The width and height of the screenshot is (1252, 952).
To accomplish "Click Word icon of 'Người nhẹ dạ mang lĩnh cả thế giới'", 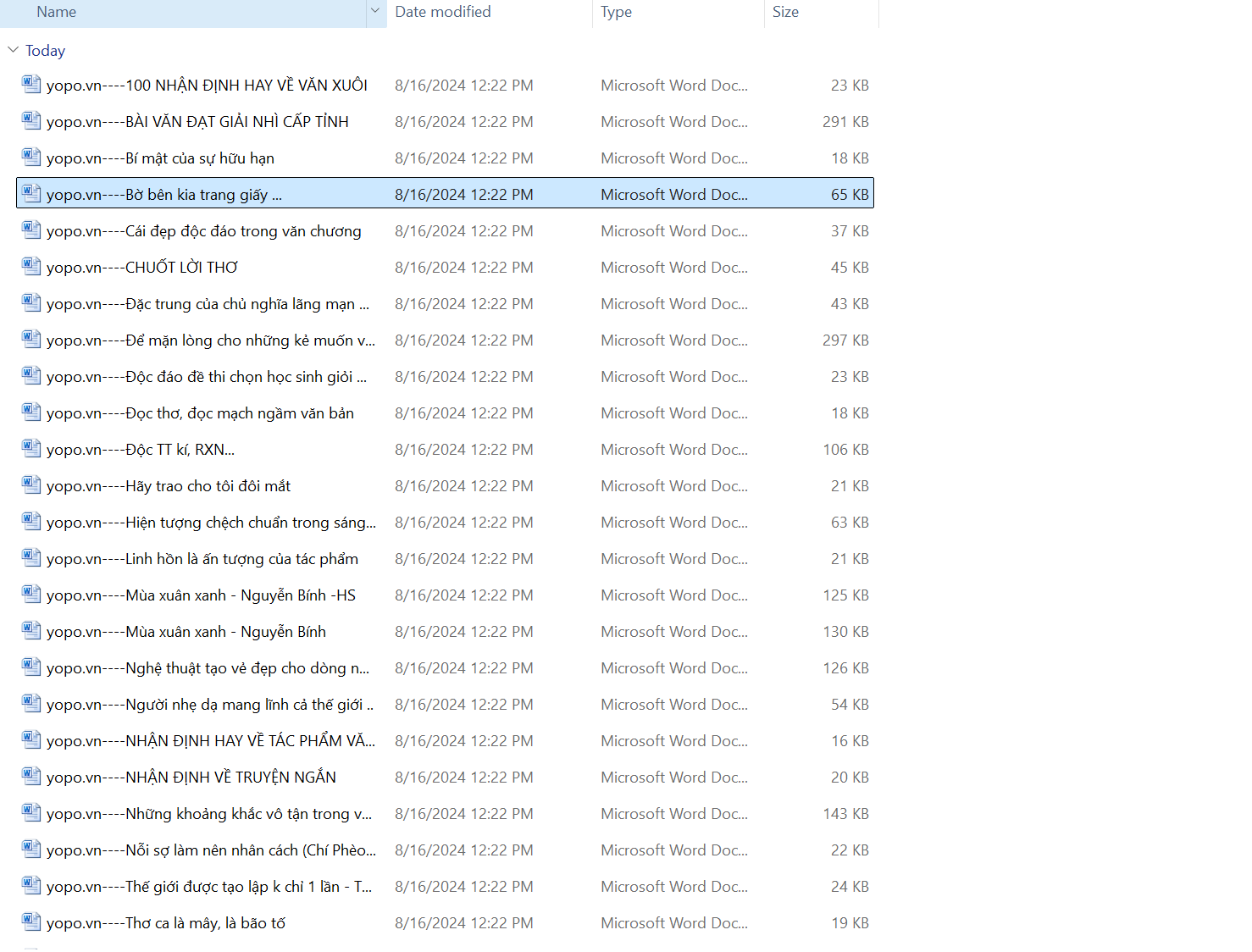I will (31, 703).
